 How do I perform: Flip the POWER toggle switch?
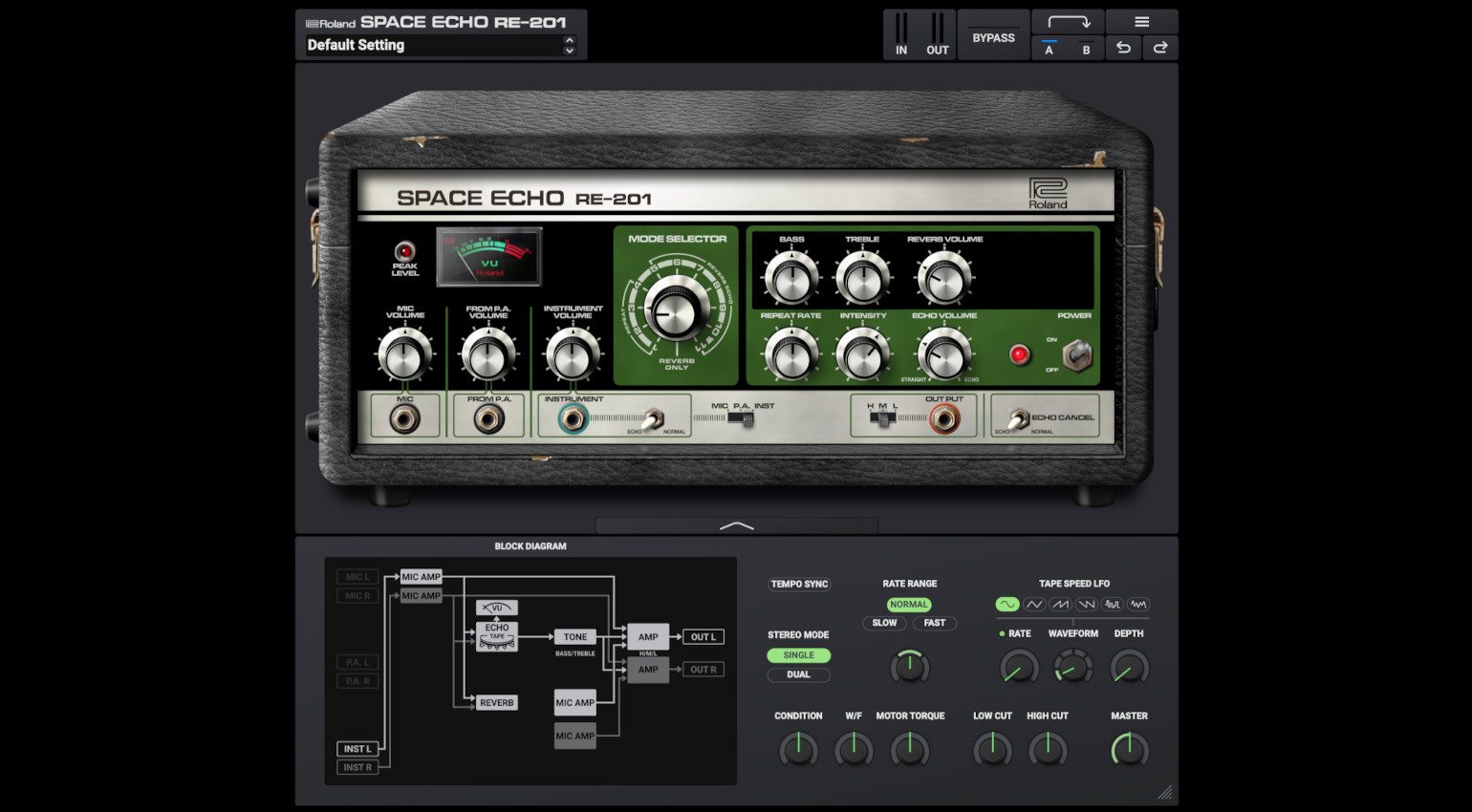click(1077, 354)
